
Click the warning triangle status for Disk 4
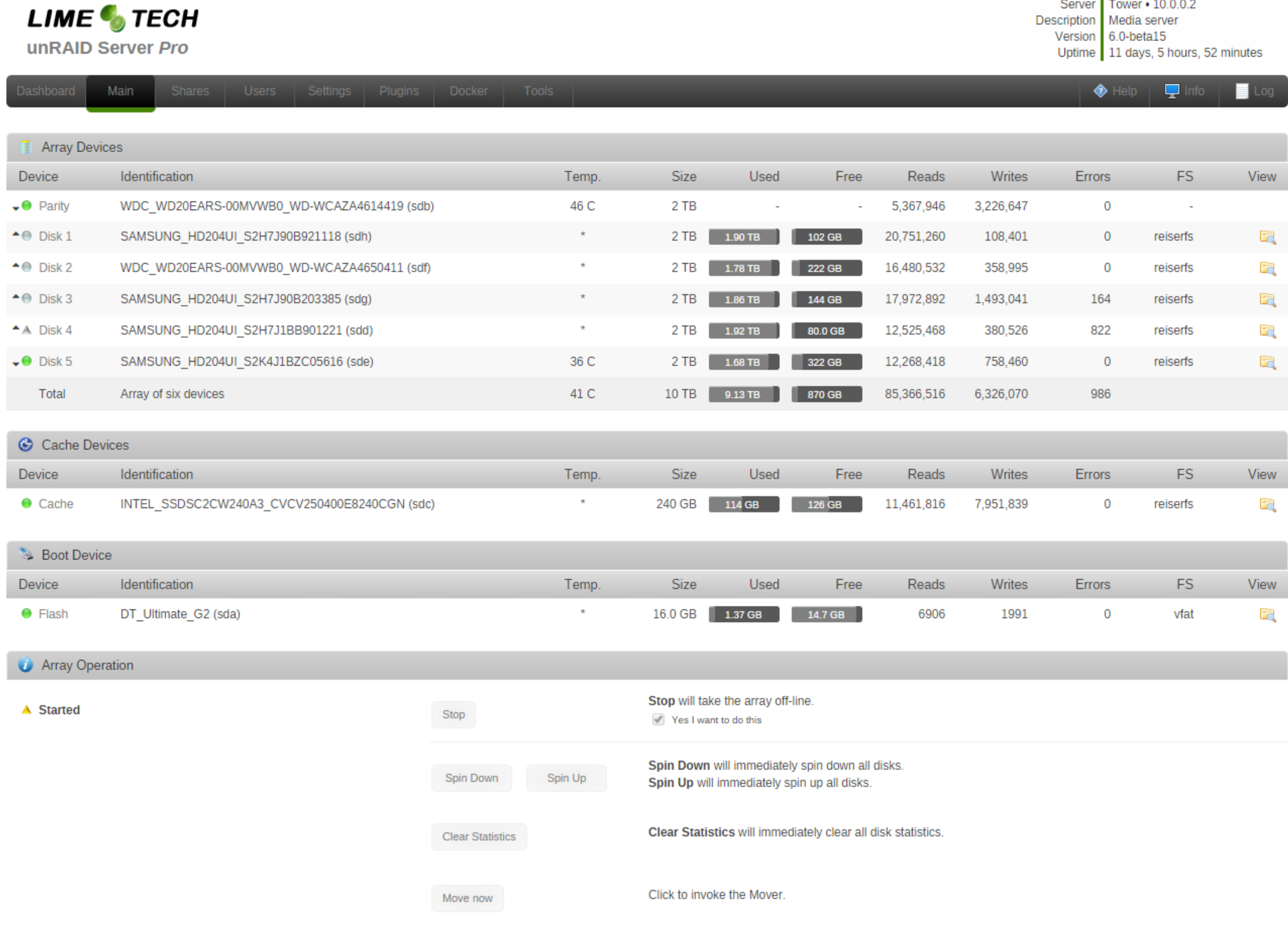pyautogui.click(x=26, y=329)
